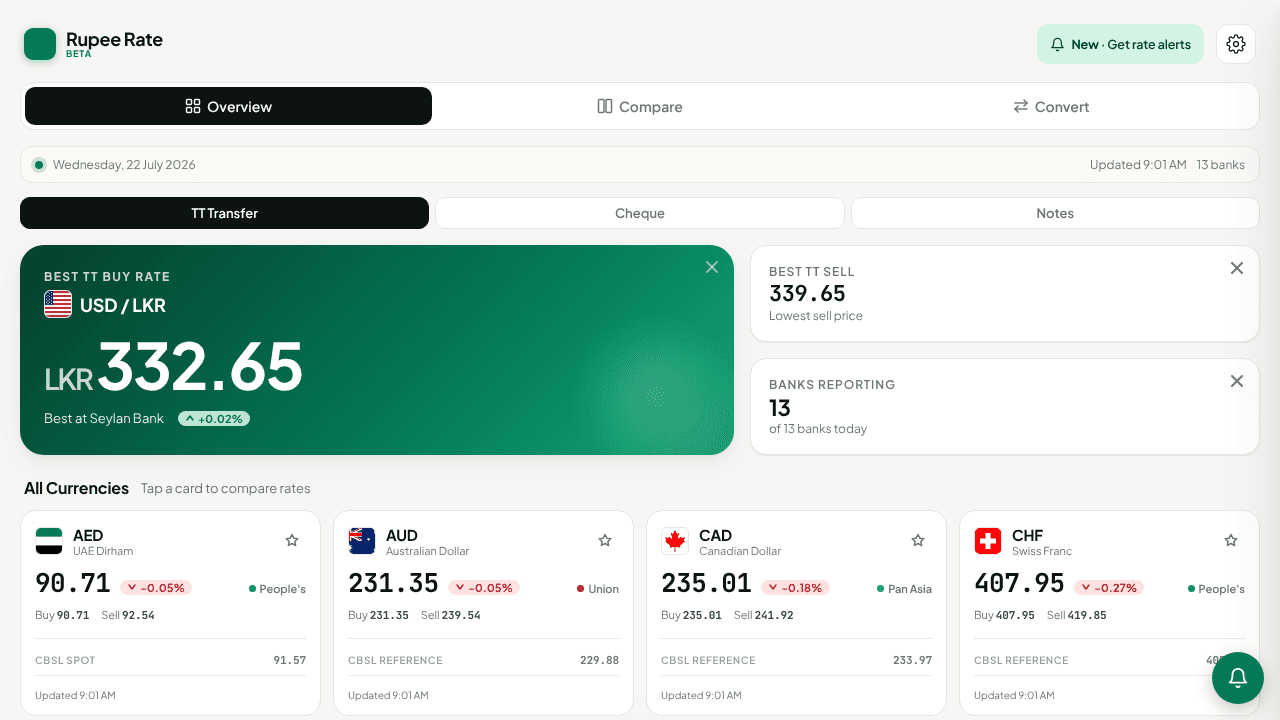Click the CHF rate 407.95 heading
The image size is (1280, 720).
pyautogui.click(x=1019, y=583)
